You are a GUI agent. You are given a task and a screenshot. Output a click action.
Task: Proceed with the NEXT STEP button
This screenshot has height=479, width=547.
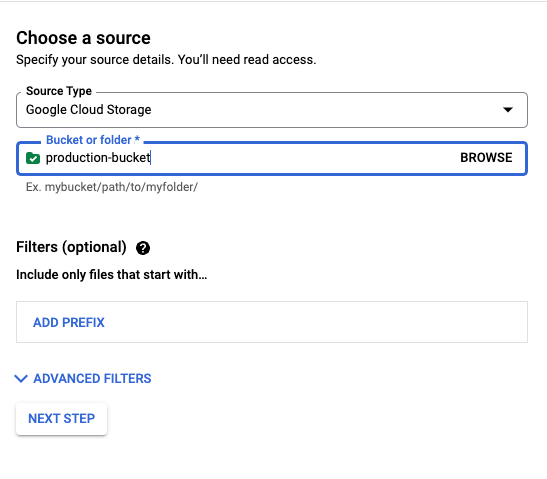coord(61,419)
